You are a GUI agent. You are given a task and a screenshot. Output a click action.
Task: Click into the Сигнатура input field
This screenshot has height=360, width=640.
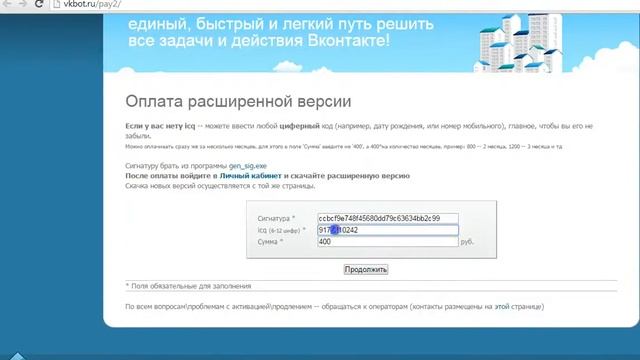coord(388,218)
